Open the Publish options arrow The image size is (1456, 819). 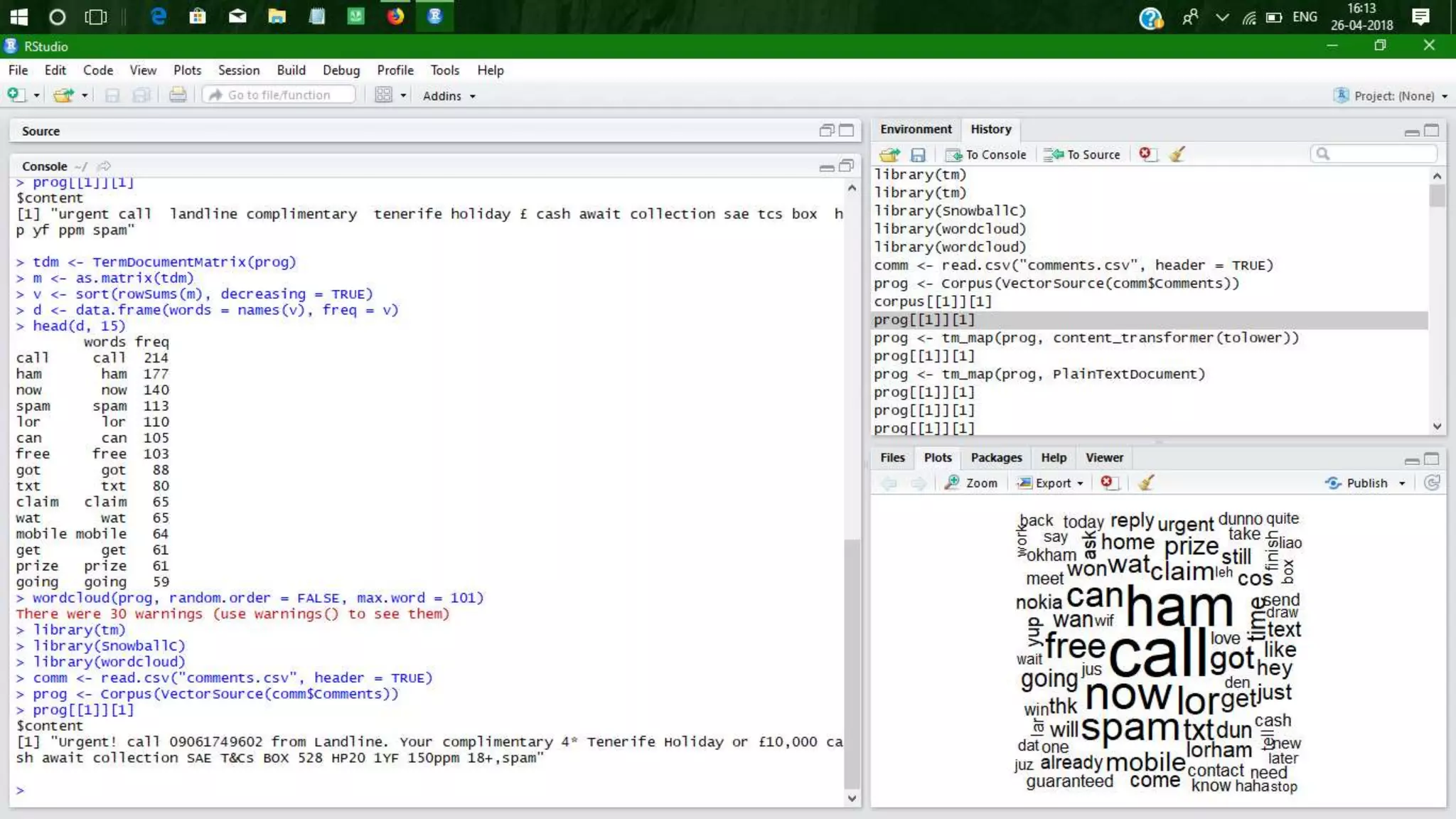(1402, 483)
